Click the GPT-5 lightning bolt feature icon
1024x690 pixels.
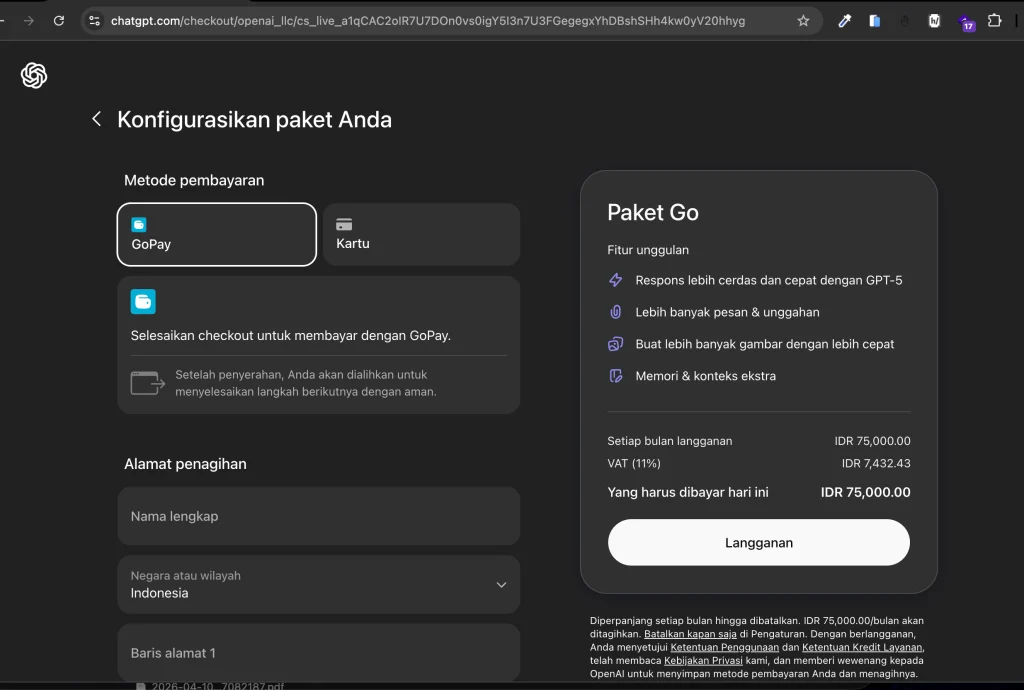(616, 280)
